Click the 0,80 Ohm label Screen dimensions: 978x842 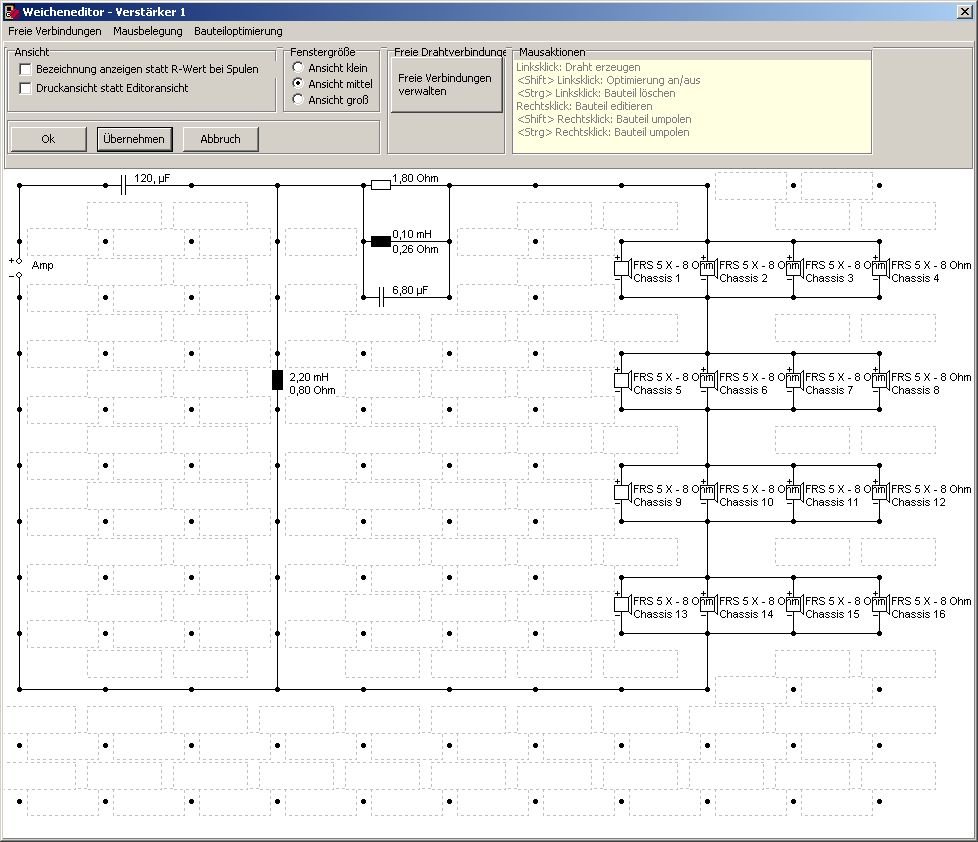coord(312,390)
